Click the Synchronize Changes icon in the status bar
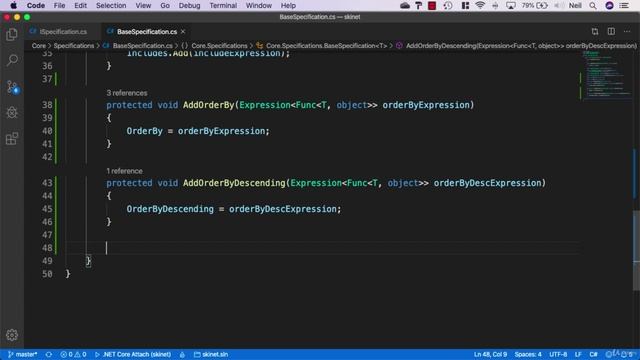Image resolution: width=640 pixels, height=360 pixels. tap(49, 354)
